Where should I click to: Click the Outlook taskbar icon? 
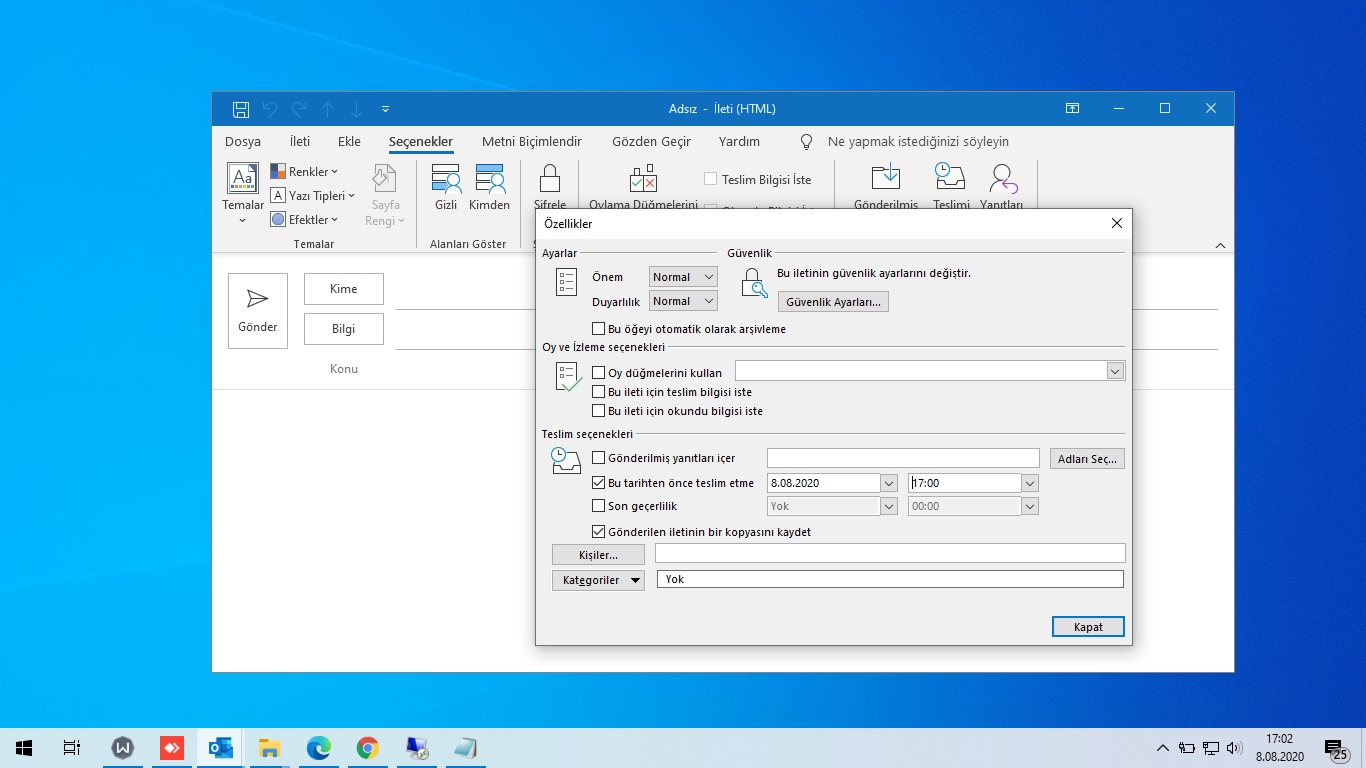220,748
